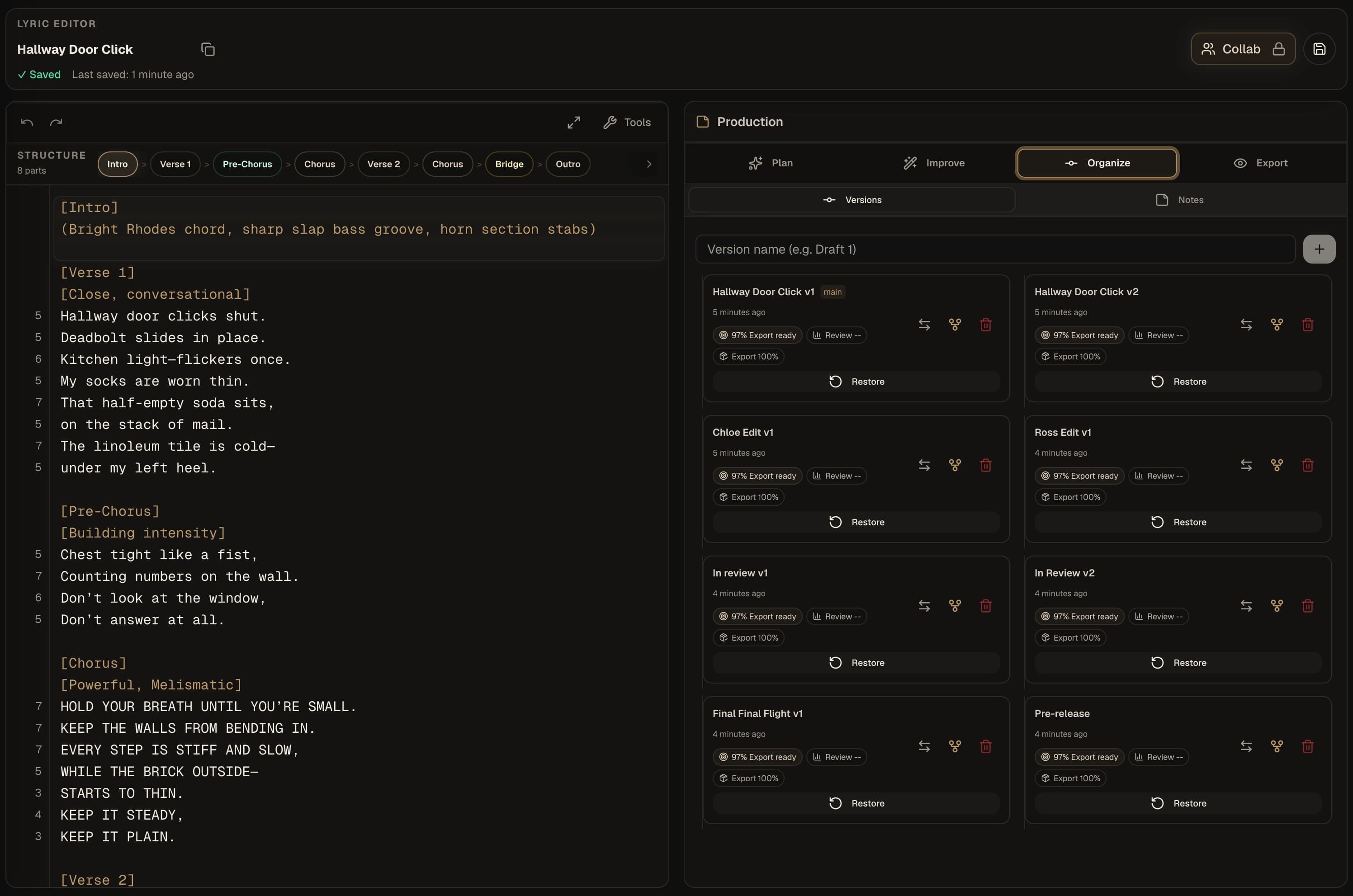The image size is (1353, 896).
Task: Delete the Final Final Flight v1 version
Action: coord(985,746)
